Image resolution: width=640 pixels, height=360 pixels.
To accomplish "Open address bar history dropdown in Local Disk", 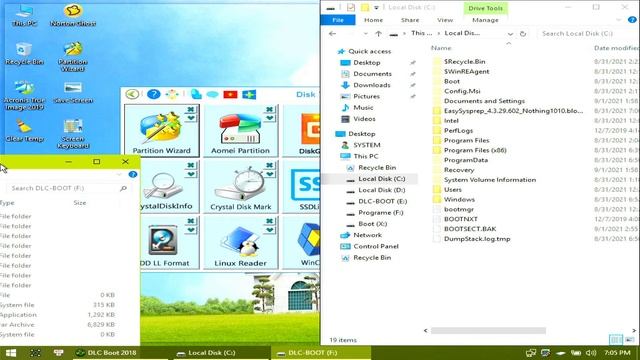I will (x=510, y=34).
